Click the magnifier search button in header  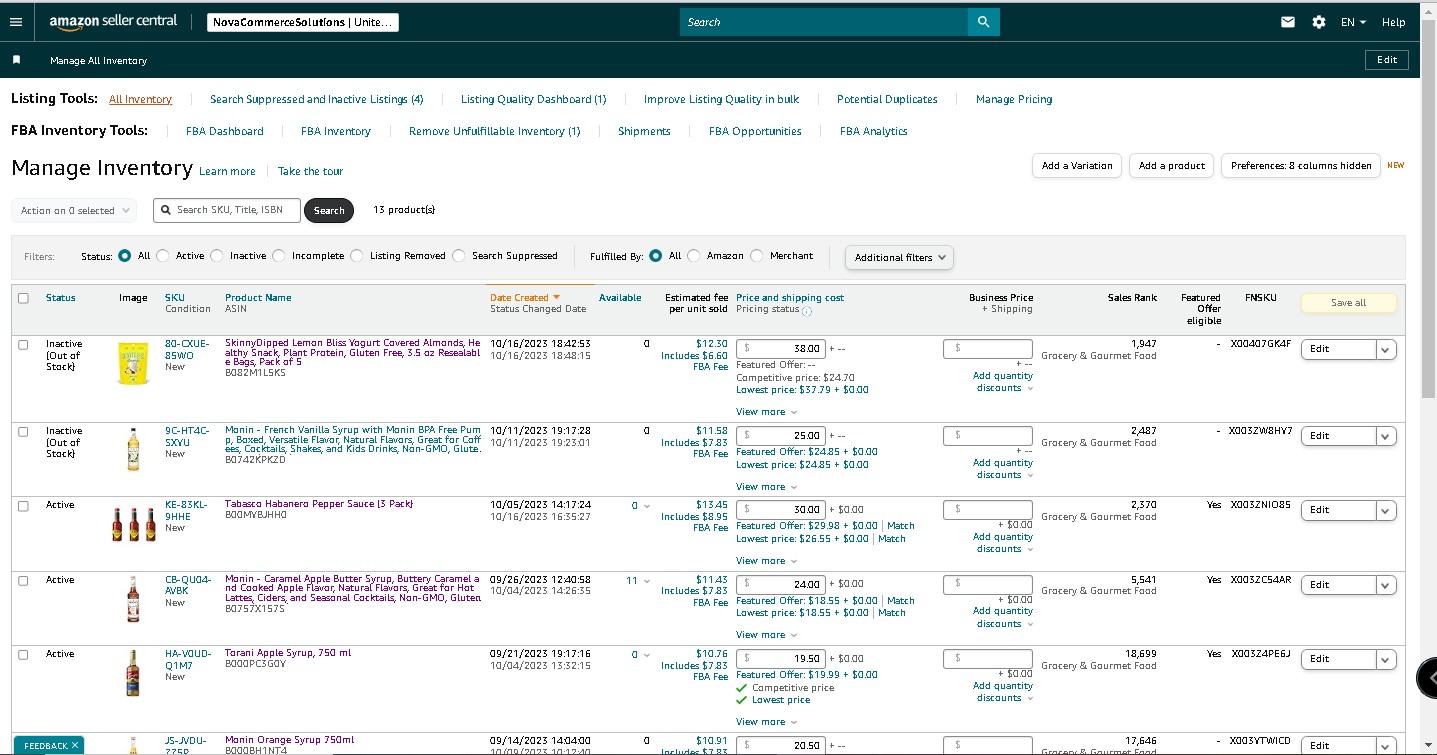pos(983,22)
